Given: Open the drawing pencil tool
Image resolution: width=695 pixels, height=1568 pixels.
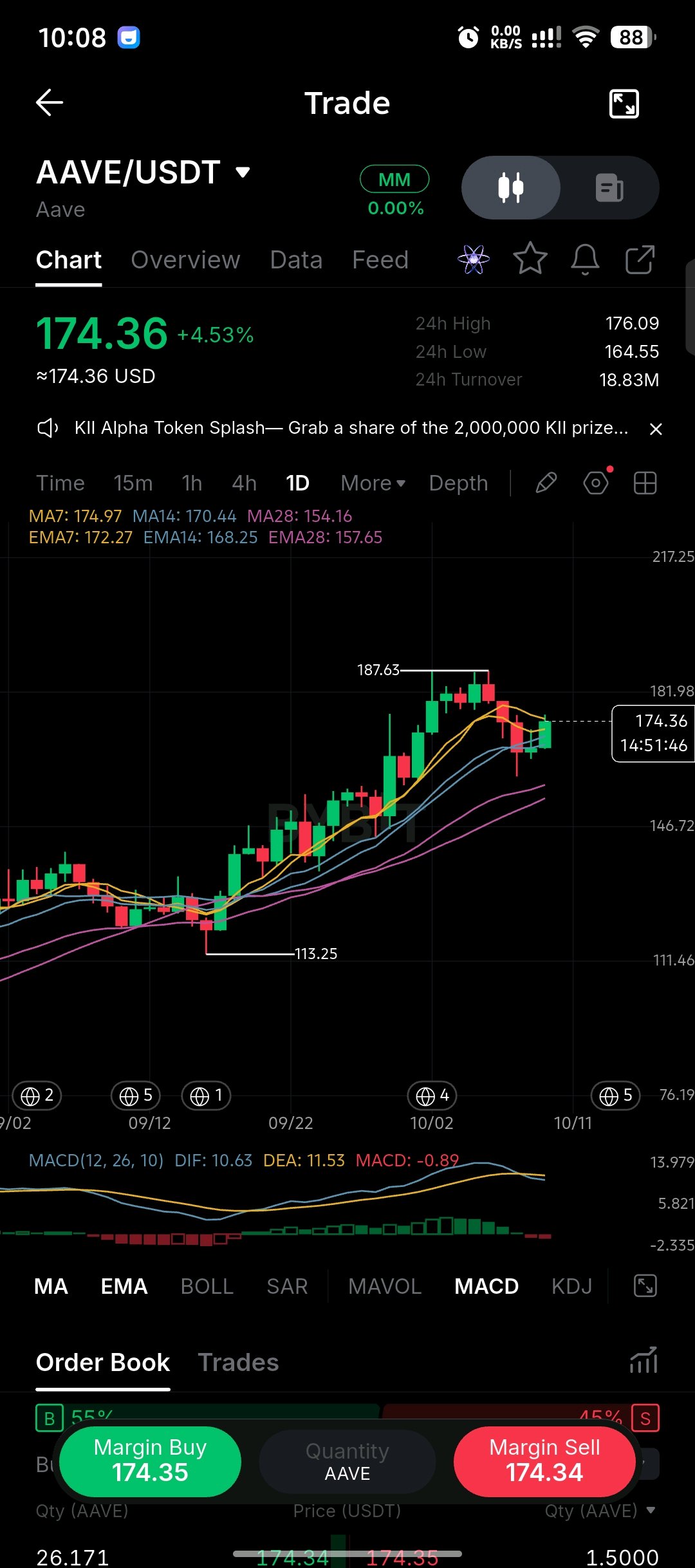Looking at the screenshot, I should [x=546, y=483].
